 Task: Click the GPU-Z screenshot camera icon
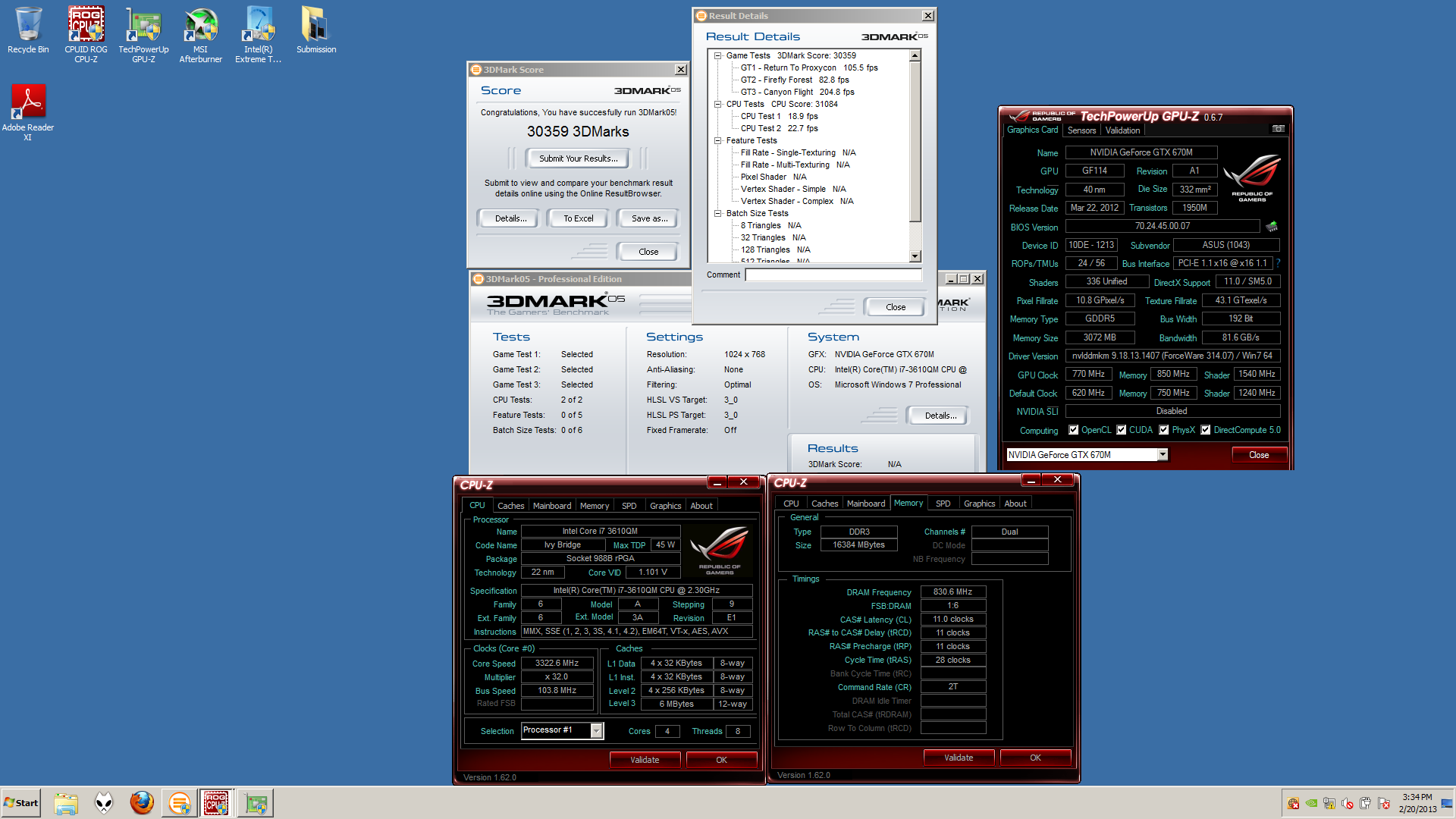1278,129
